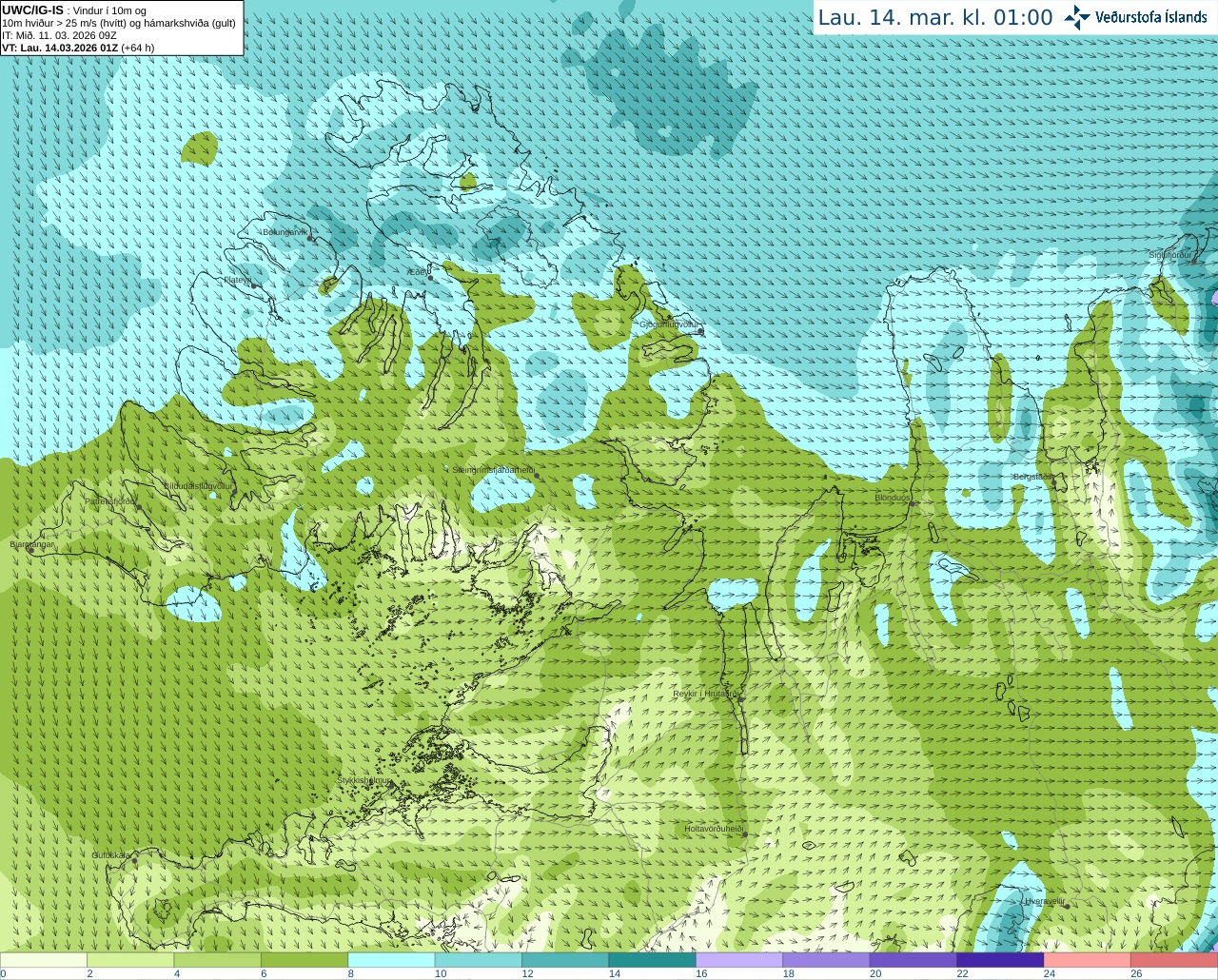Click the legend scale value 10
The width and height of the screenshot is (1218, 980).
coord(441,974)
